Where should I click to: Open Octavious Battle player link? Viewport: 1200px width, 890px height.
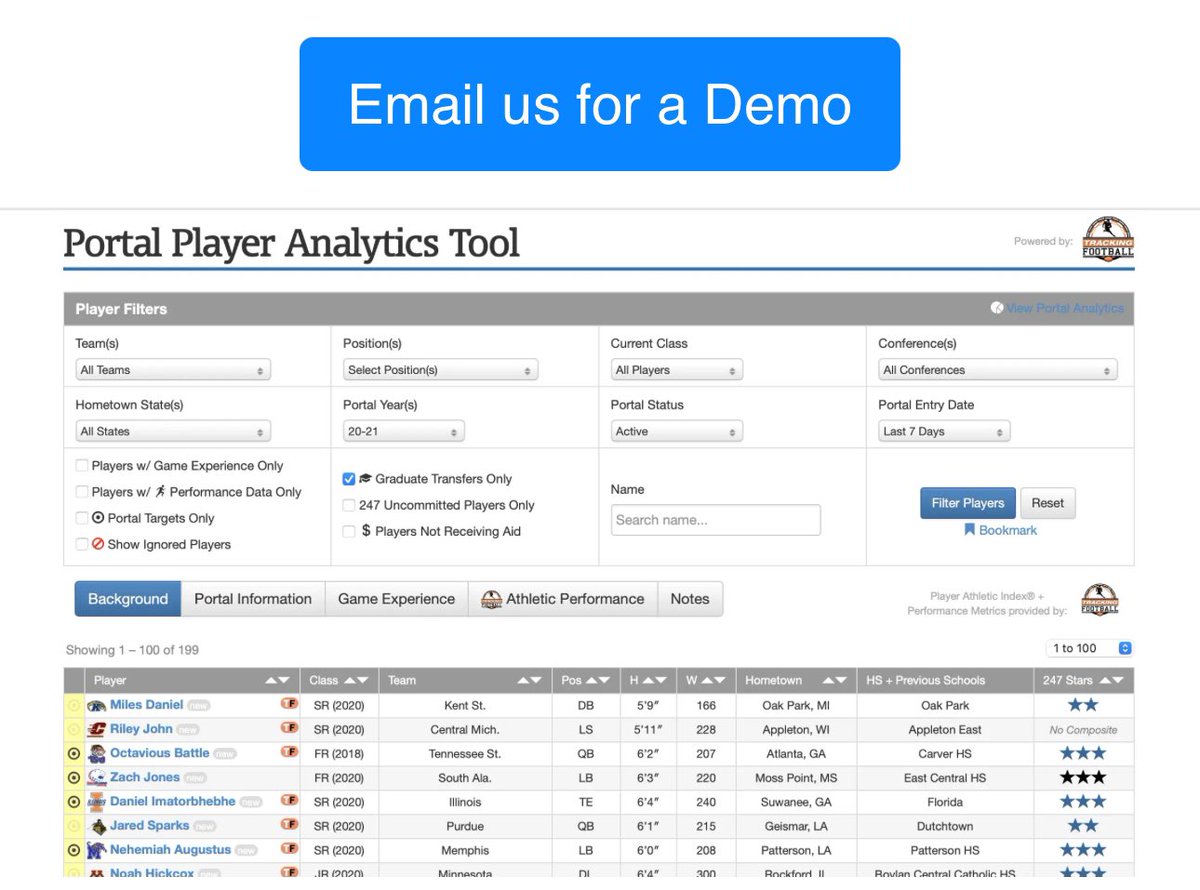[160, 752]
